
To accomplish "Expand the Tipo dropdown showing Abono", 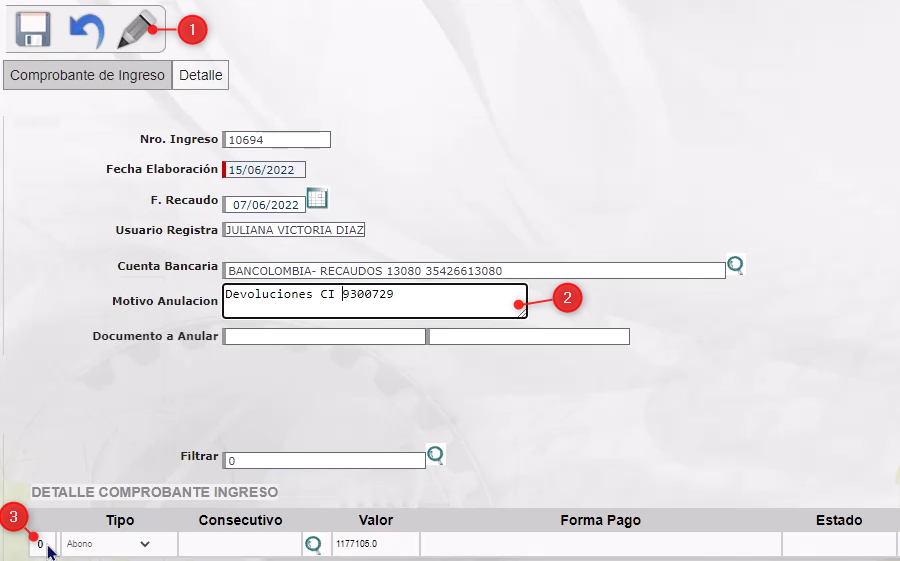I will [108, 544].
